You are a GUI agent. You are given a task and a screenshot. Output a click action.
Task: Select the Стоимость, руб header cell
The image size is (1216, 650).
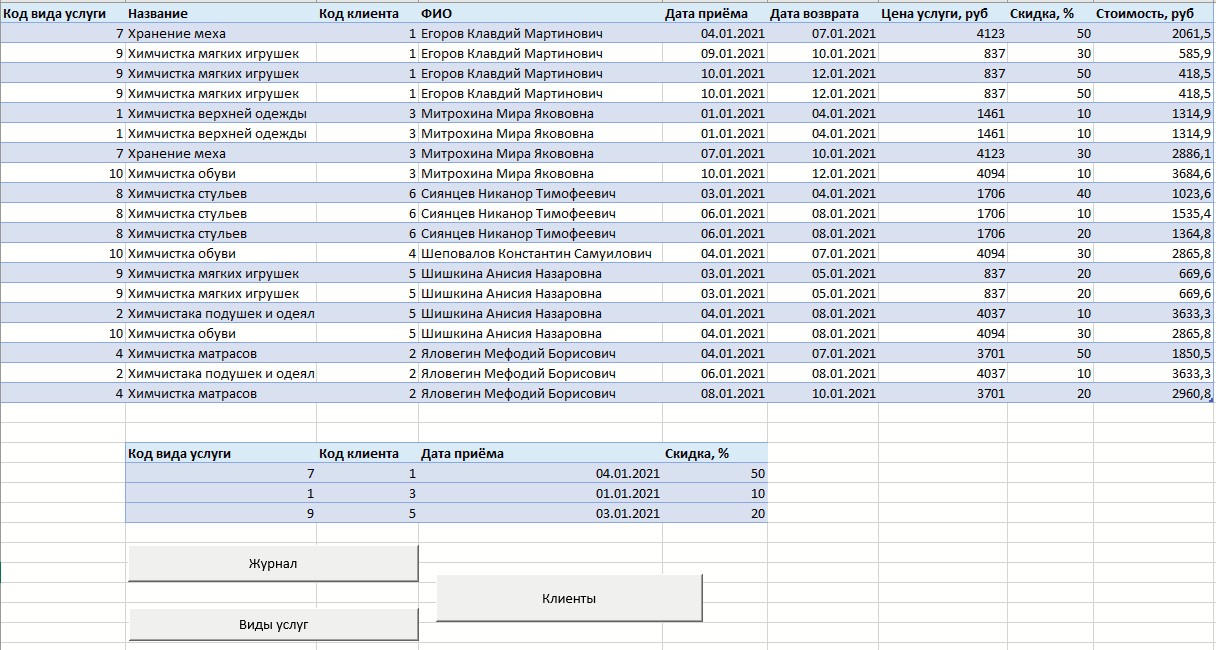(1154, 14)
